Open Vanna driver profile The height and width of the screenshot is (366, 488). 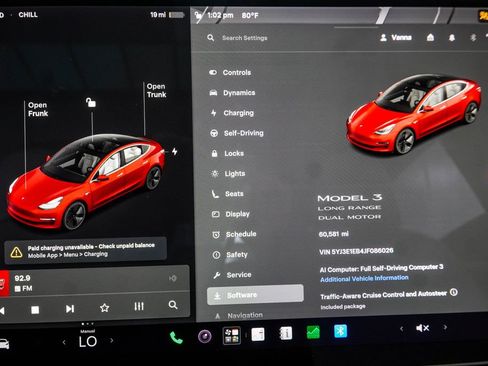click(x=396, y=38)
